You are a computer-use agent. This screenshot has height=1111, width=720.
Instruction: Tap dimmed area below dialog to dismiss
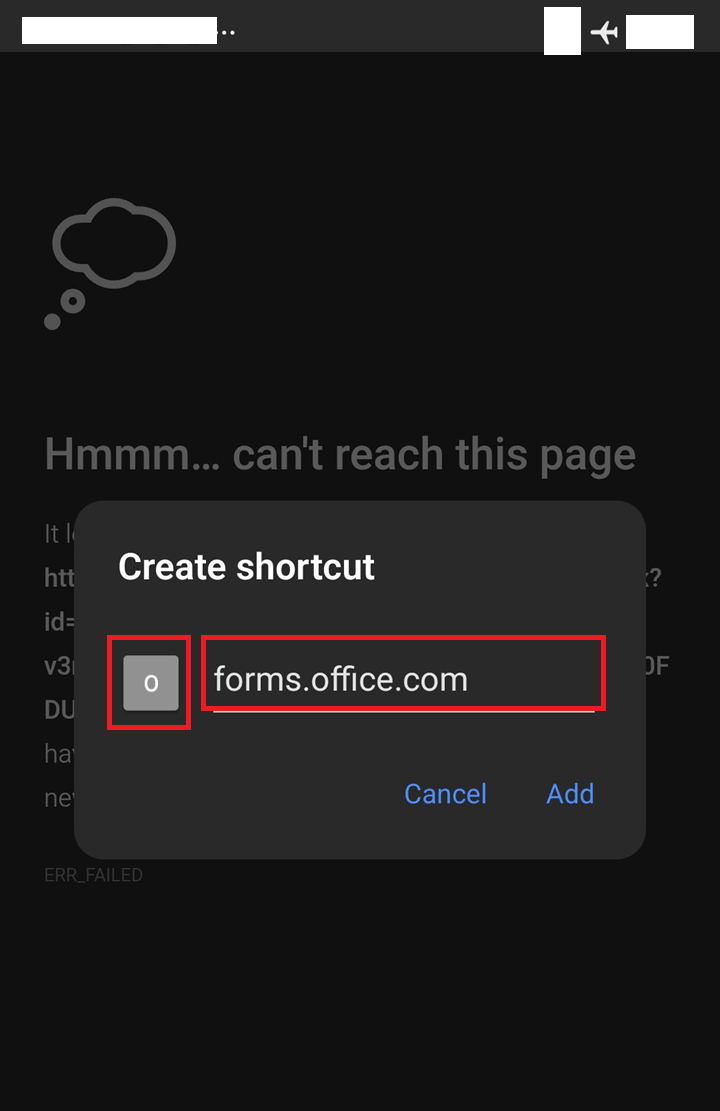360,992
